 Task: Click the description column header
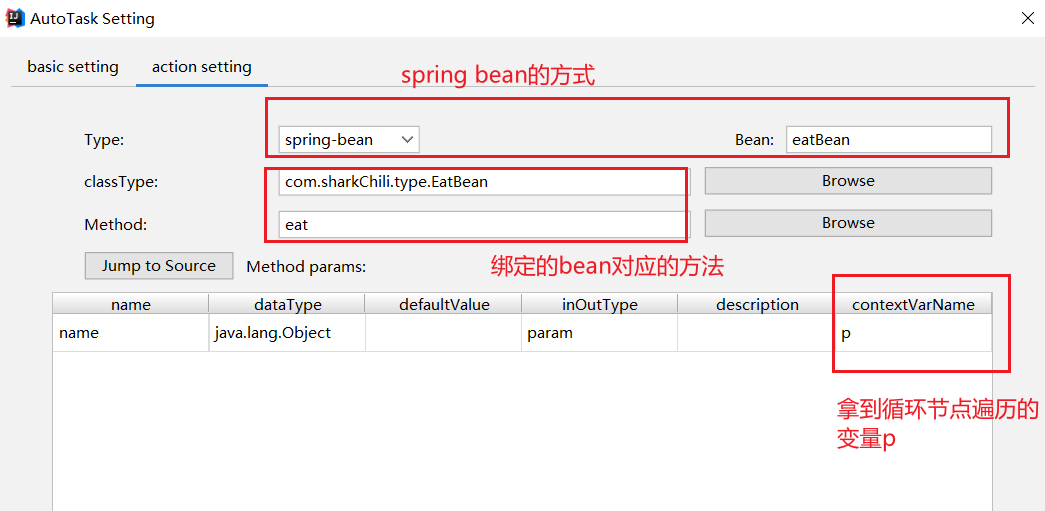[757, 304]
